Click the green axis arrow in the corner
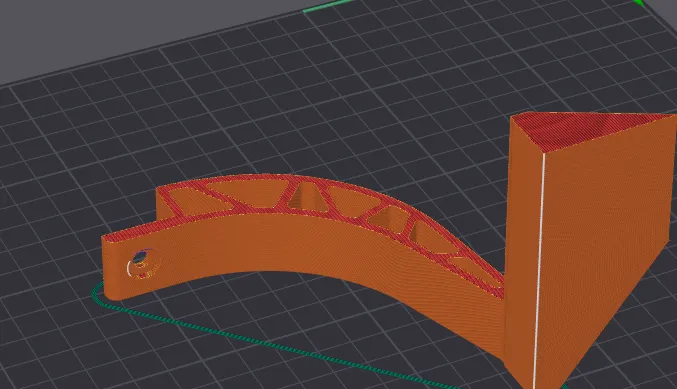 click(639, 3)
